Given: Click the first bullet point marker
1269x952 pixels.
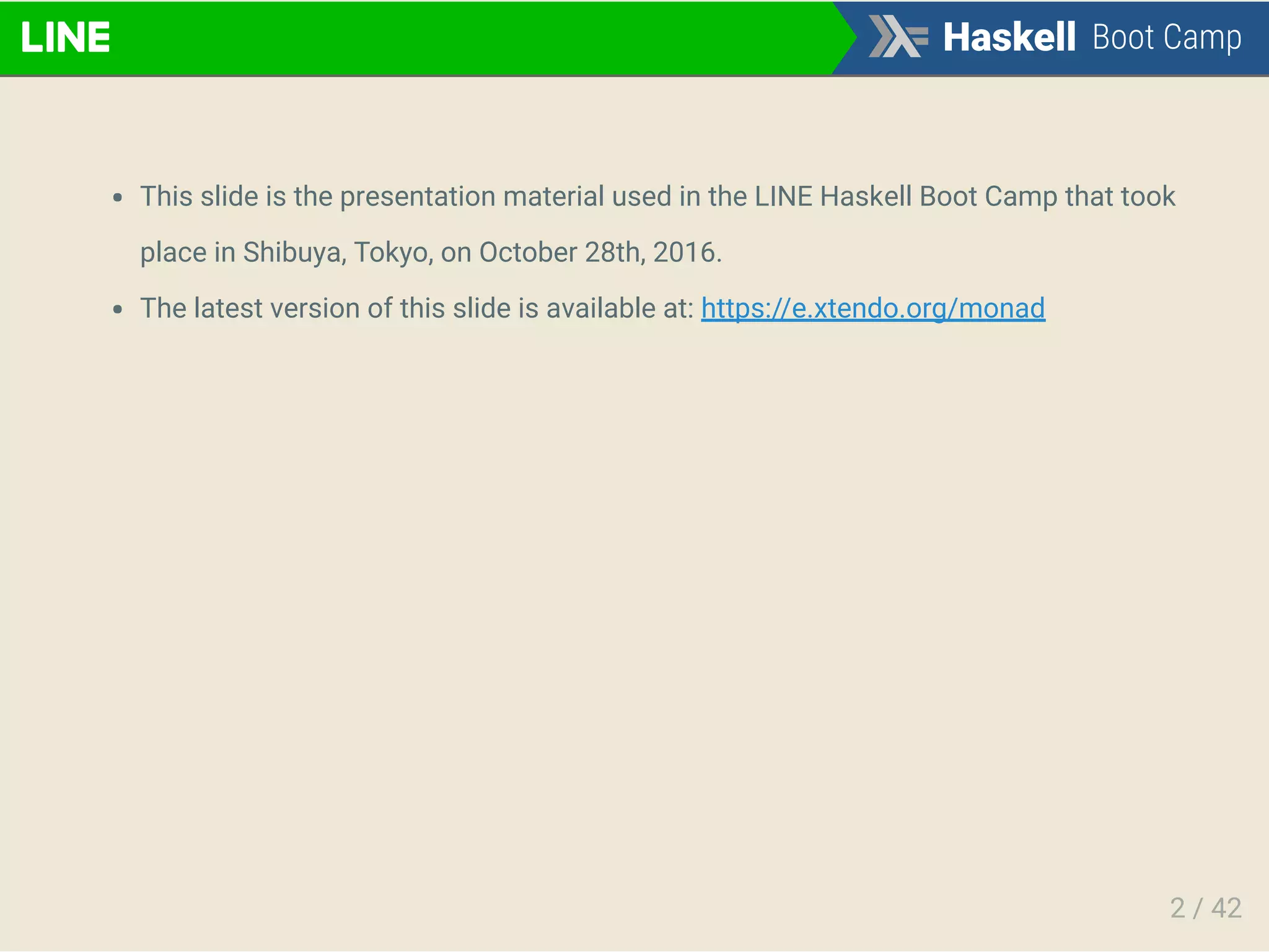Looking at the screenshot, I should click(x=118, y=198).
